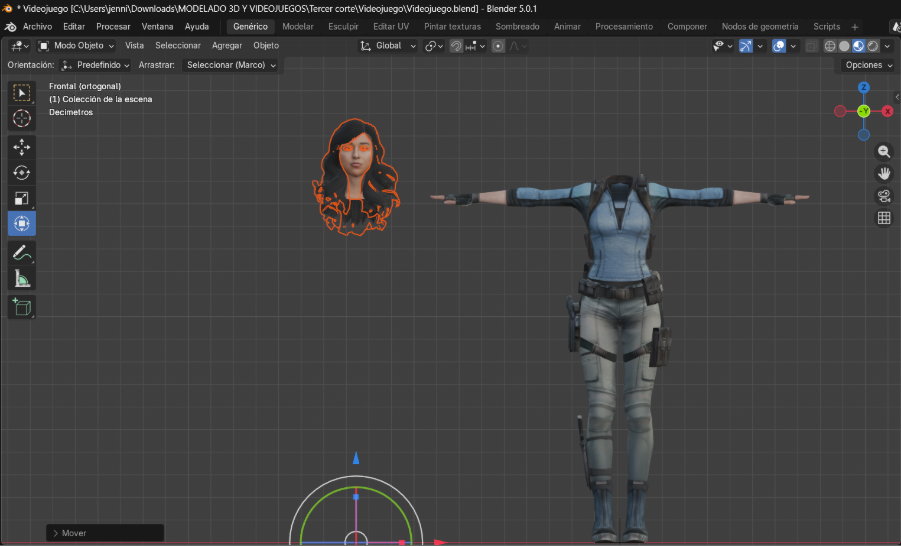Open Global transform orientation dropdown
Screen dimensions: 901x546
(388, 46)
